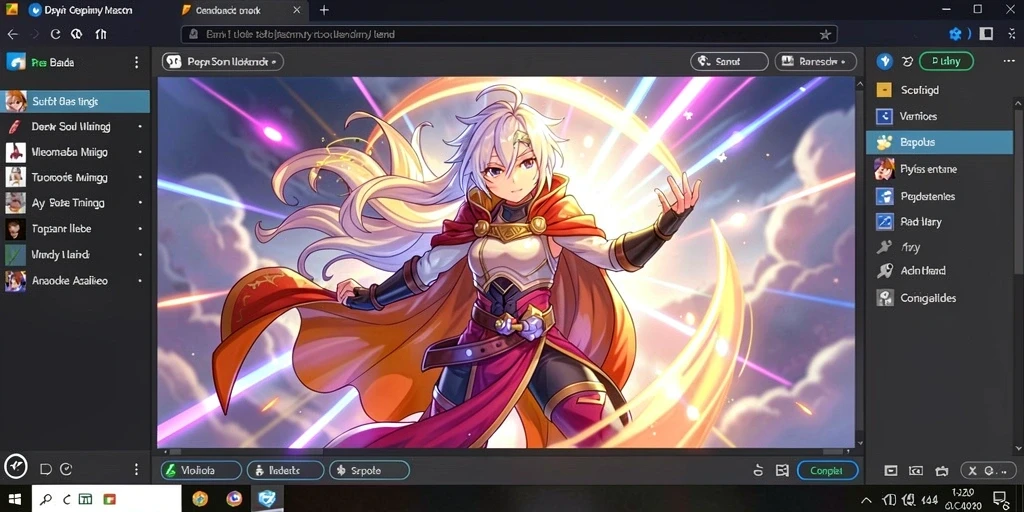Click the three-dot menu at bottom left
Viewport: 1024px width, 512px height.
point(136,469)
